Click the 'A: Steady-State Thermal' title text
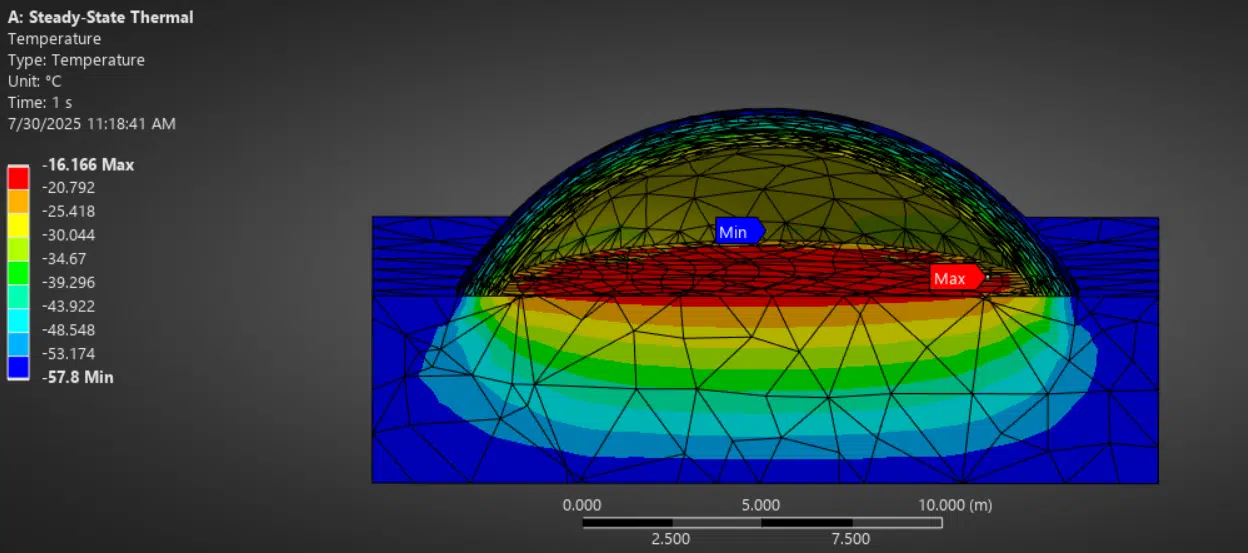The image size is (1248, 553). pyautogui.click(x=101, y=17)
